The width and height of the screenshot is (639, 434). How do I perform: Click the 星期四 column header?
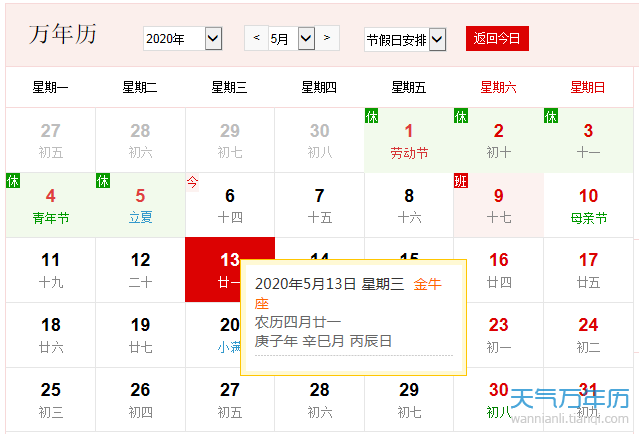[x=319, y=87]
